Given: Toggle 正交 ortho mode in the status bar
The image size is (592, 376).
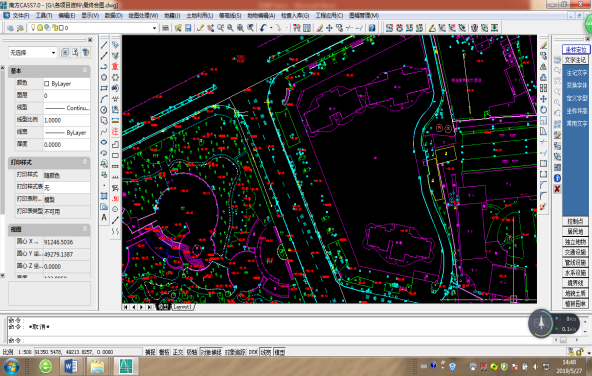Looking at the screenshot, I should 178,352.
